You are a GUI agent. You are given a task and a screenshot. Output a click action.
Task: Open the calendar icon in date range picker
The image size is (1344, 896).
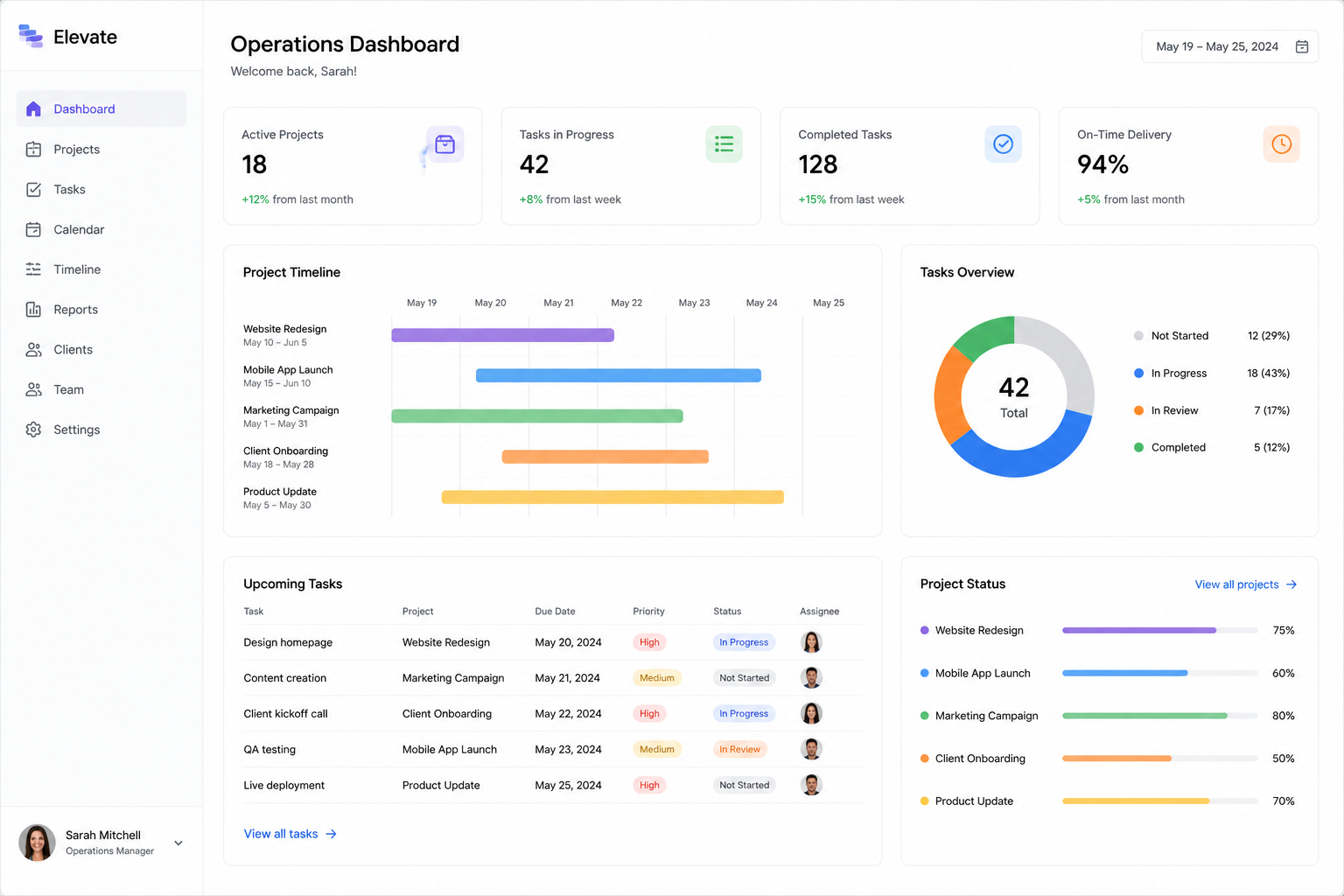pyautogui.click(x=1301, y=46)
